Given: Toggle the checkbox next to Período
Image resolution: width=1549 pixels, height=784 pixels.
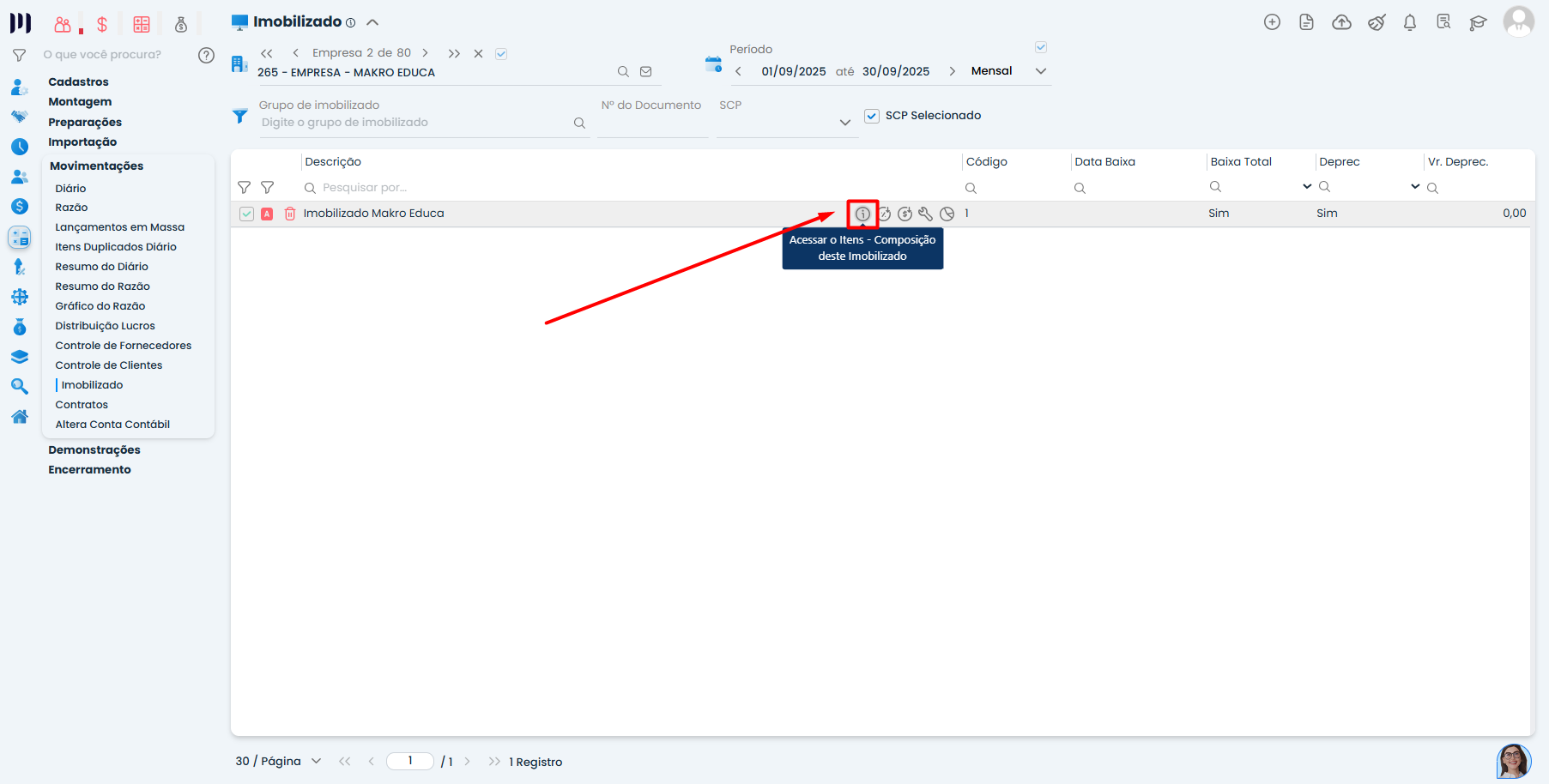Looking at the screenshot, I should pos(1040,47).
